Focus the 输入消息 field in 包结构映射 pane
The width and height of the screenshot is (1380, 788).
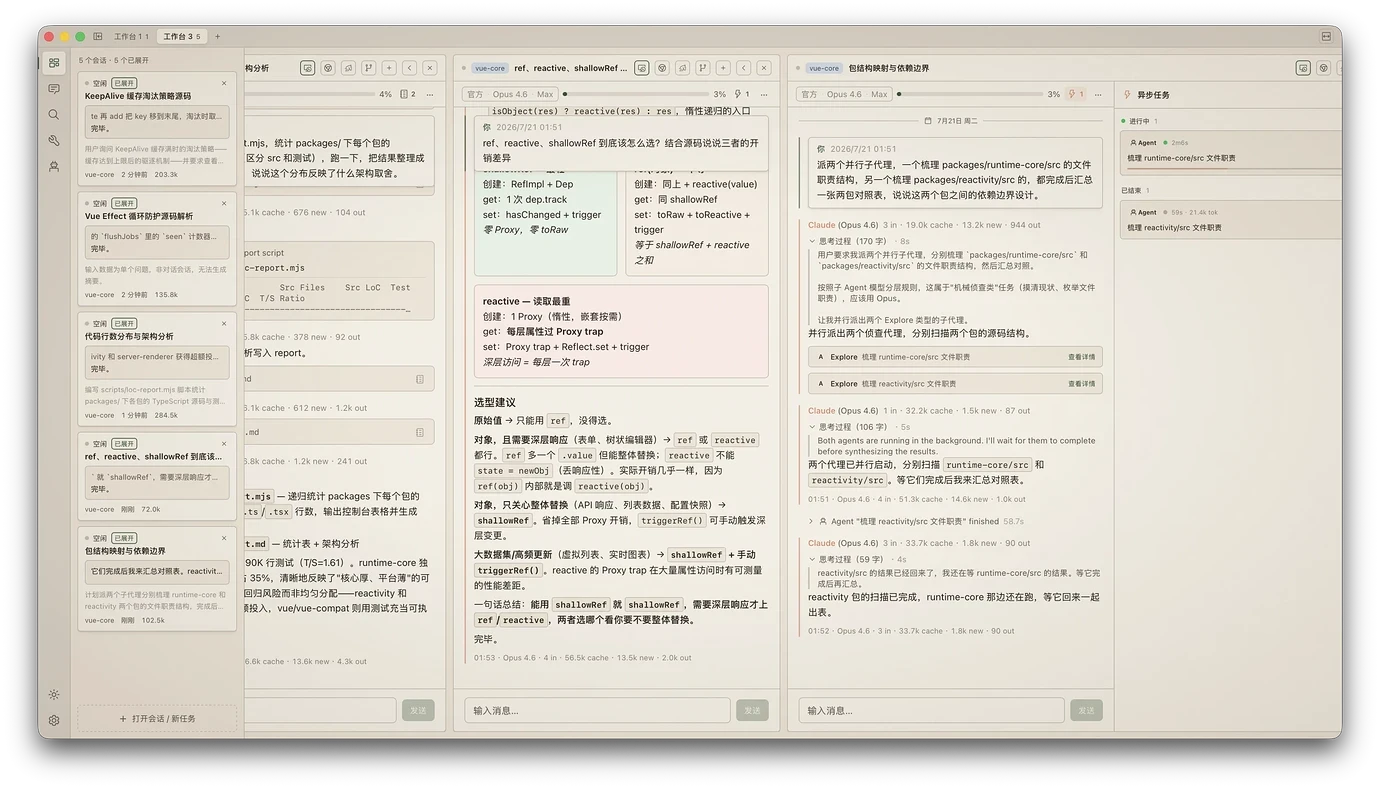click(x=931, y=710)
